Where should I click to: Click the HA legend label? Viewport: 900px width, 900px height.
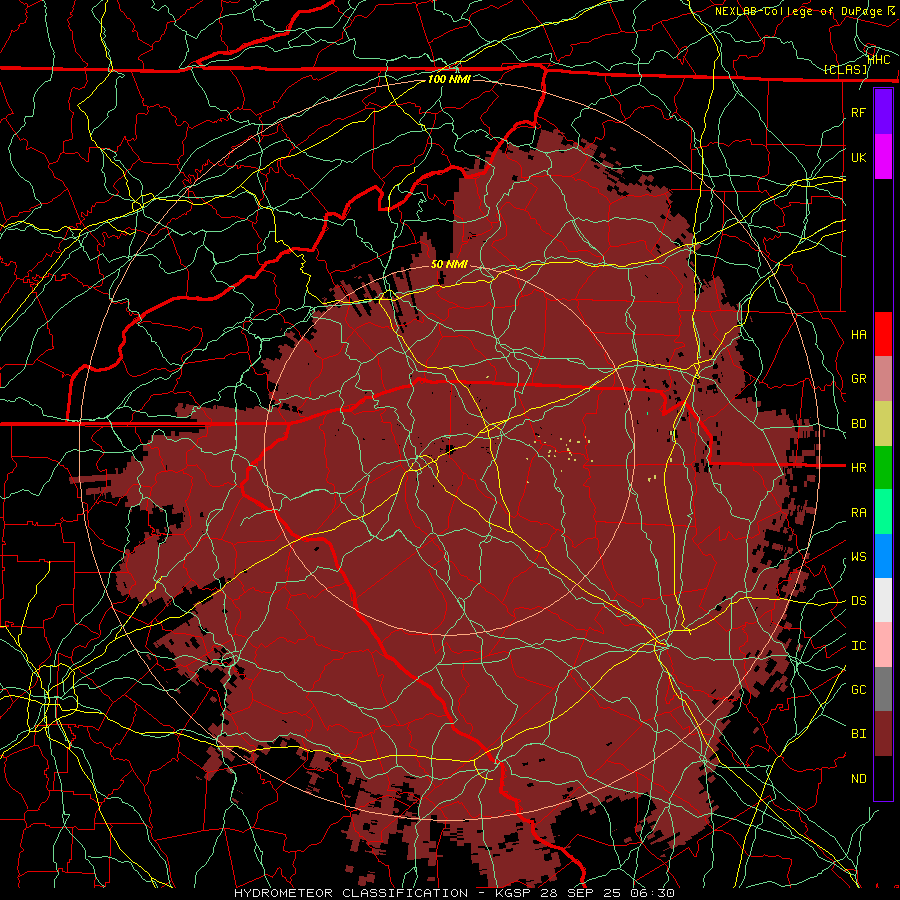[858, 335]
